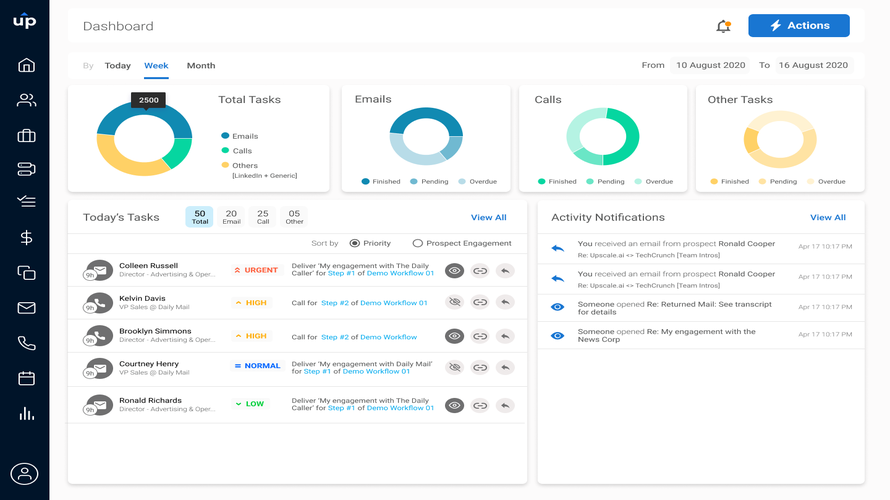Open the Prospects people icon in sidebar
Viewport: 890px width, 500px height.
pos(26,100)
